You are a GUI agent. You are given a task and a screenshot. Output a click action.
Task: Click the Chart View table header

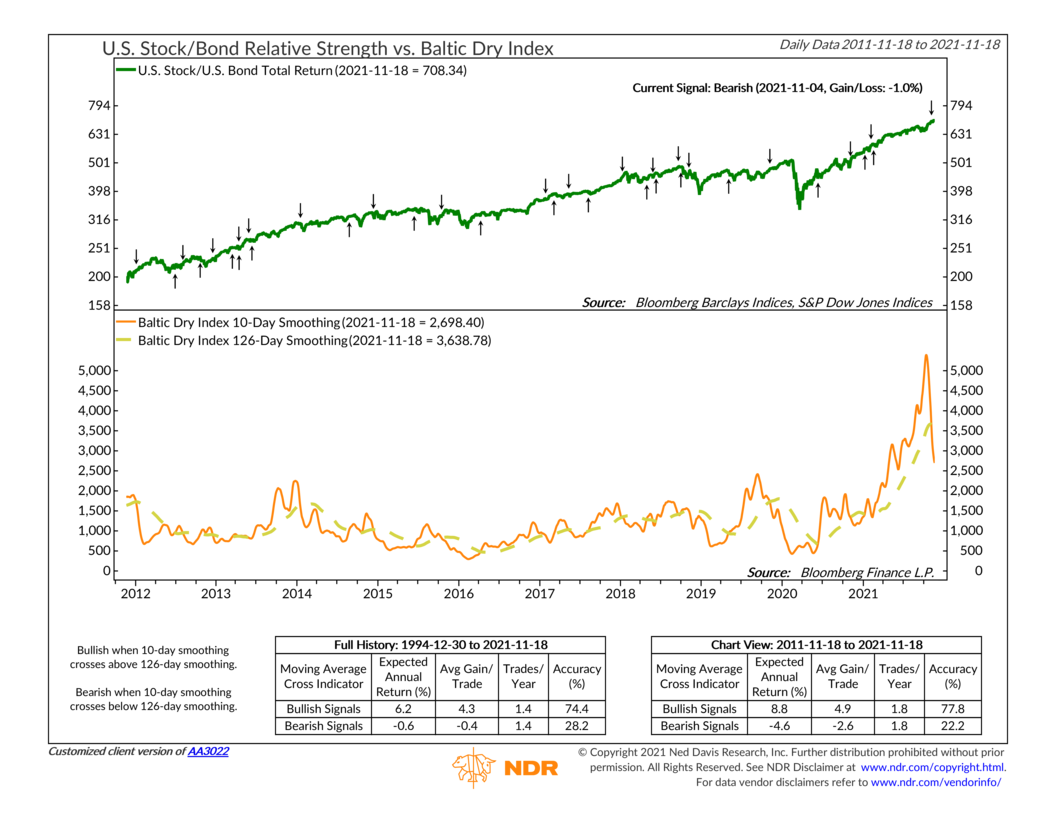[815, 645]
